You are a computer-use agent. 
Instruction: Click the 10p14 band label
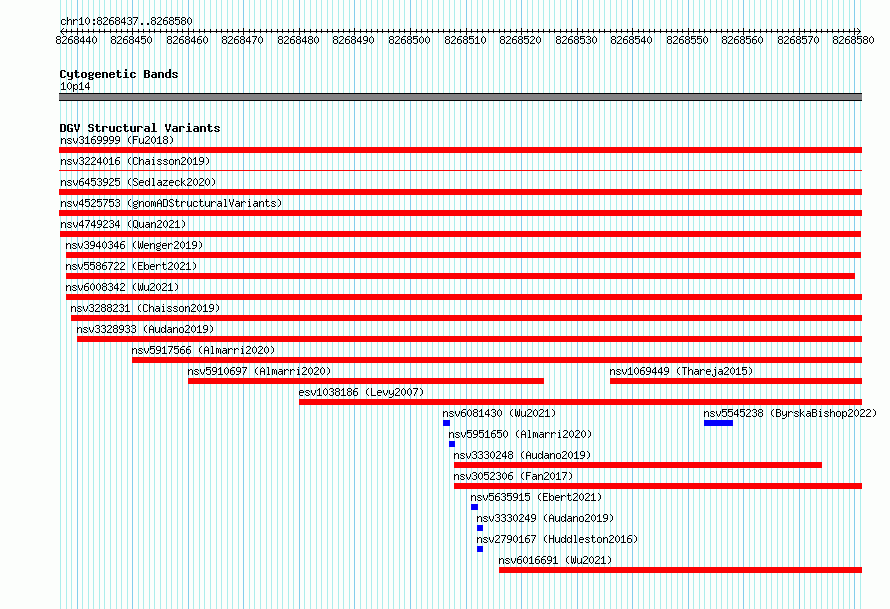75,86
